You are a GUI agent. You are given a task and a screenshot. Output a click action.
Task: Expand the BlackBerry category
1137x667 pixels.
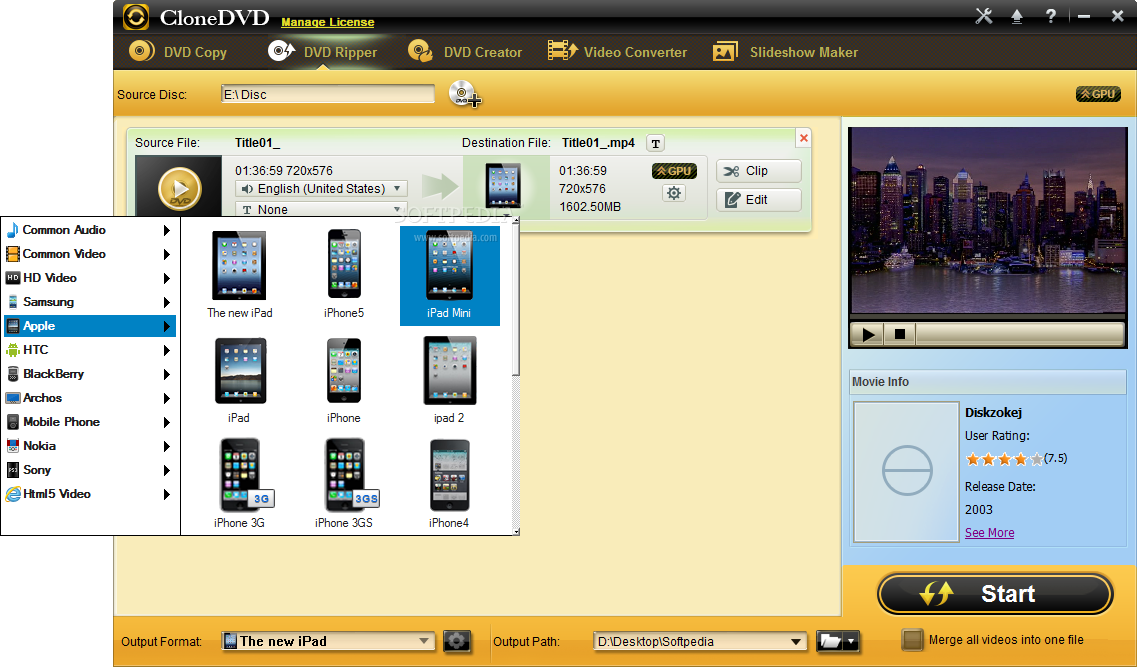coord(90,373)
